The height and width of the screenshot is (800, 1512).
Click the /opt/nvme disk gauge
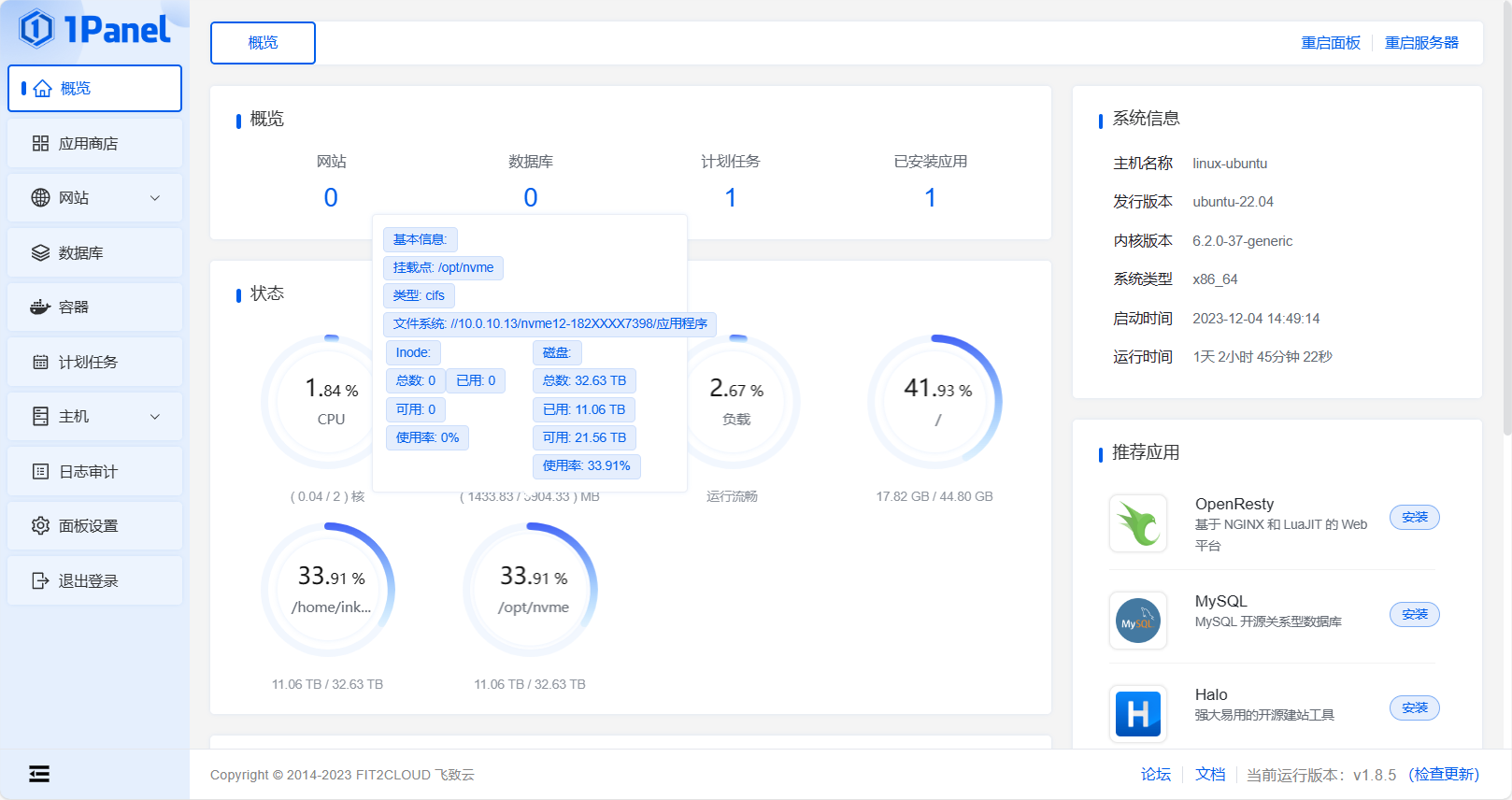coord(531,590)
